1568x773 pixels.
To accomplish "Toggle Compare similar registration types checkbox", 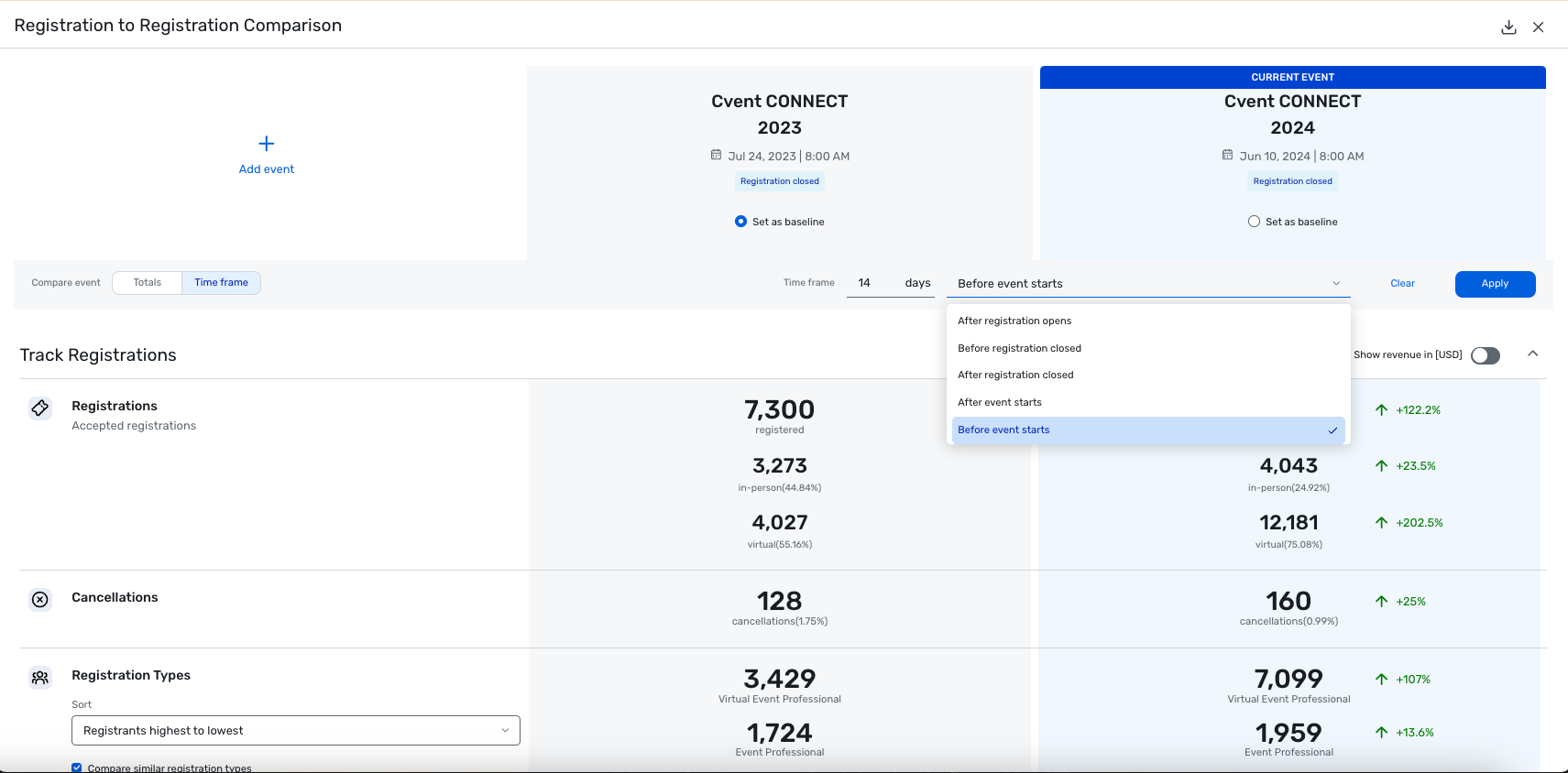I will pyautogui.click(x=77, y=768).
